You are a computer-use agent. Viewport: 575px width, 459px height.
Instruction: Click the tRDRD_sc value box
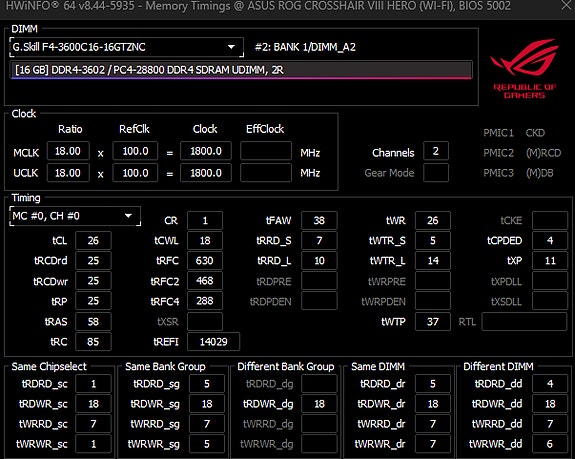click(x=93, y=384)
